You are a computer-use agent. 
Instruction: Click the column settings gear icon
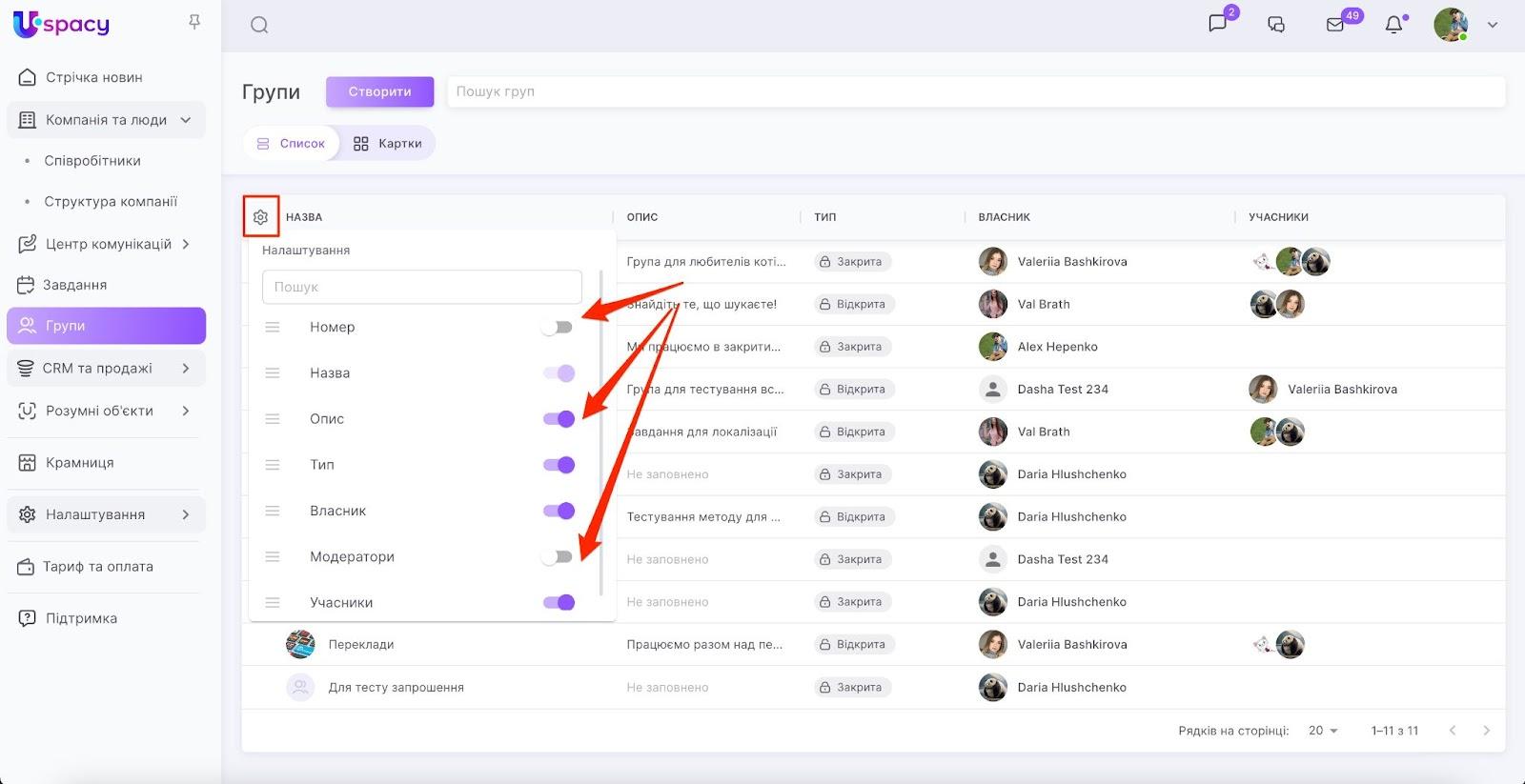click(260, 217)
